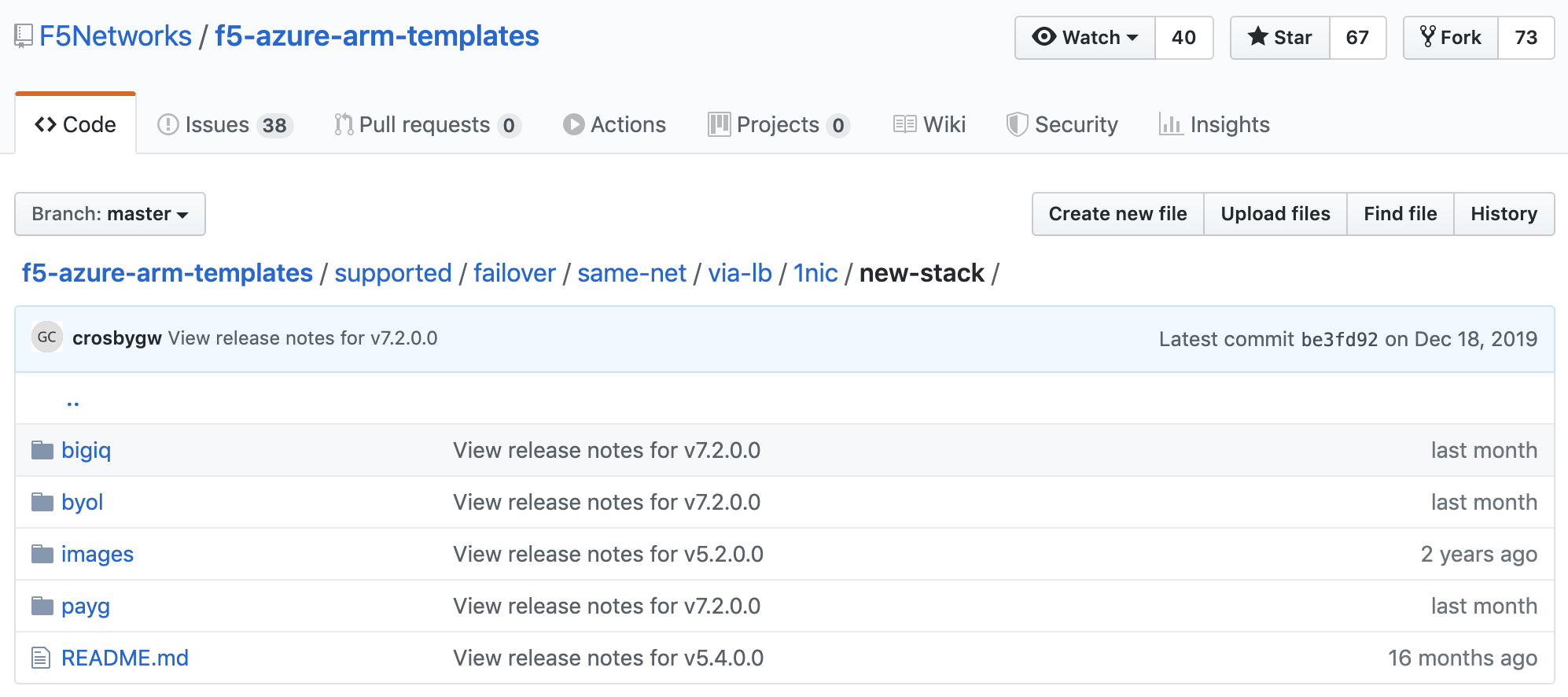Image resolution: width=1568 pixels, height=697 pixels.
Task: Click the bigiq folder icon
Action: [42, 450]
